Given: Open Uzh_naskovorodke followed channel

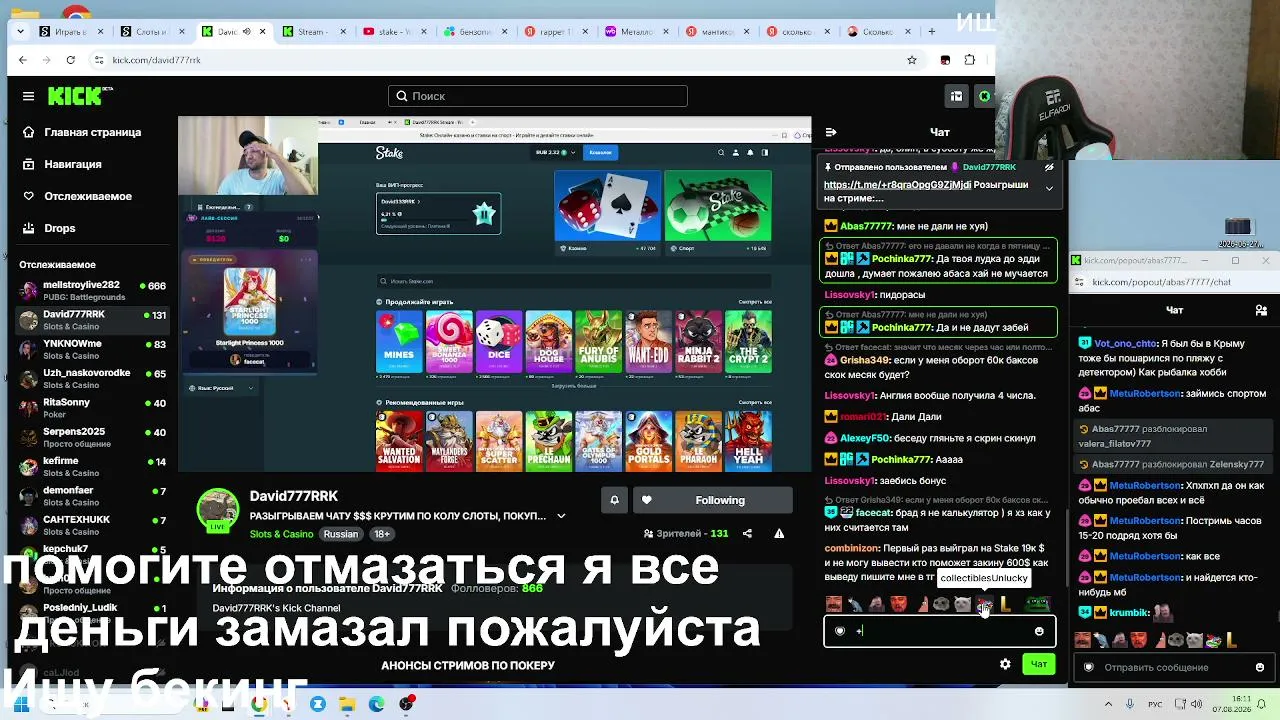Looking at the screenshot, I should pyautogui.click(x=93, y=378).
